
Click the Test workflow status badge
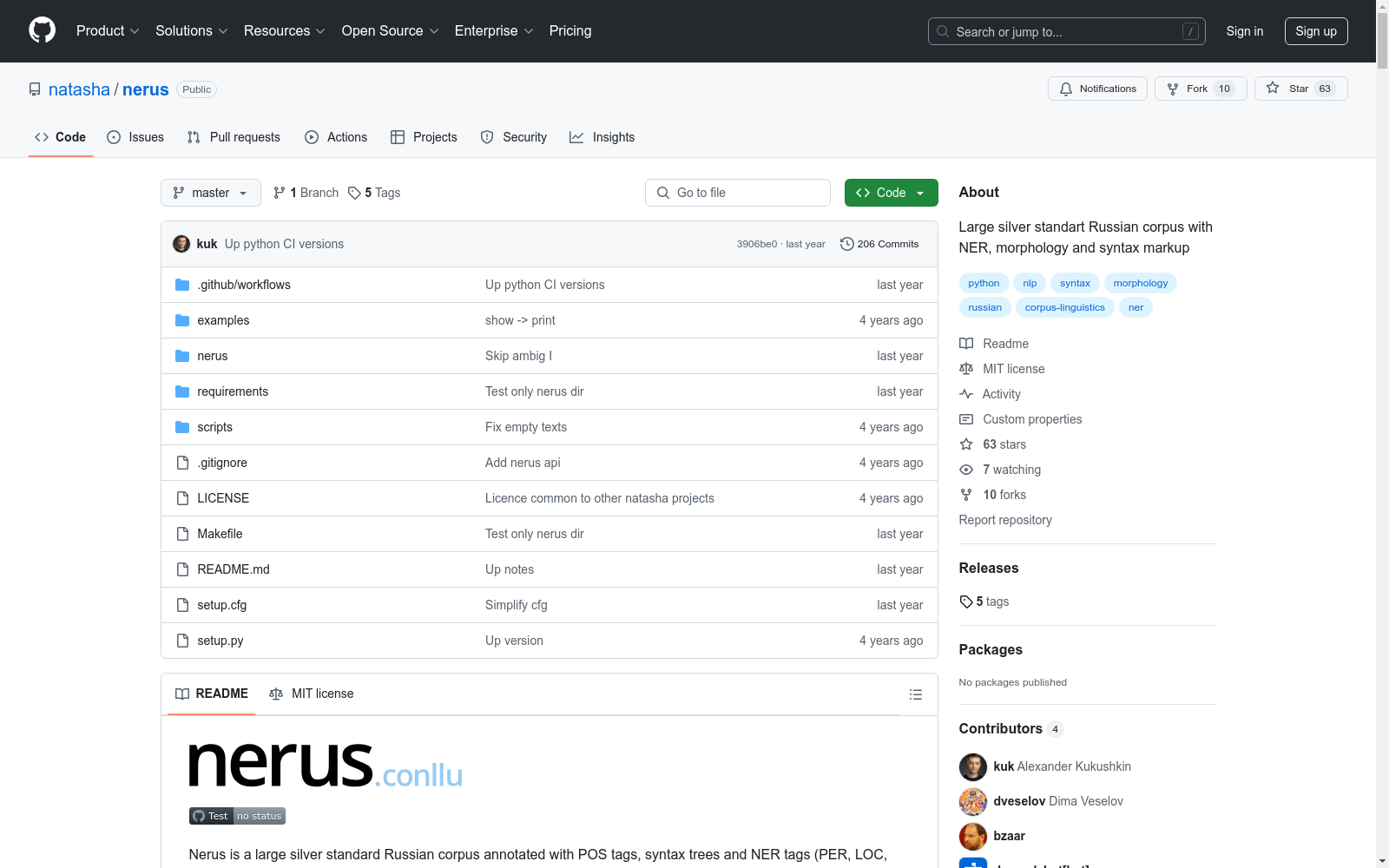pos(237,816)
